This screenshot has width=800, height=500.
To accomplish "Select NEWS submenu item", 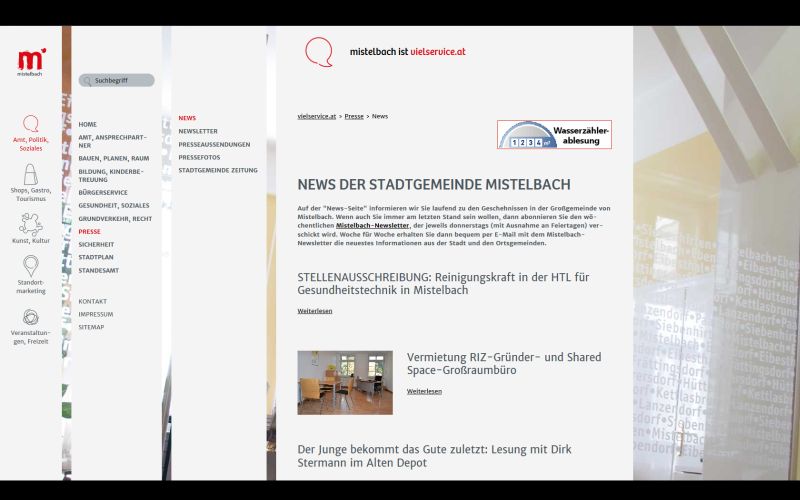I will [x=187, y=118].
